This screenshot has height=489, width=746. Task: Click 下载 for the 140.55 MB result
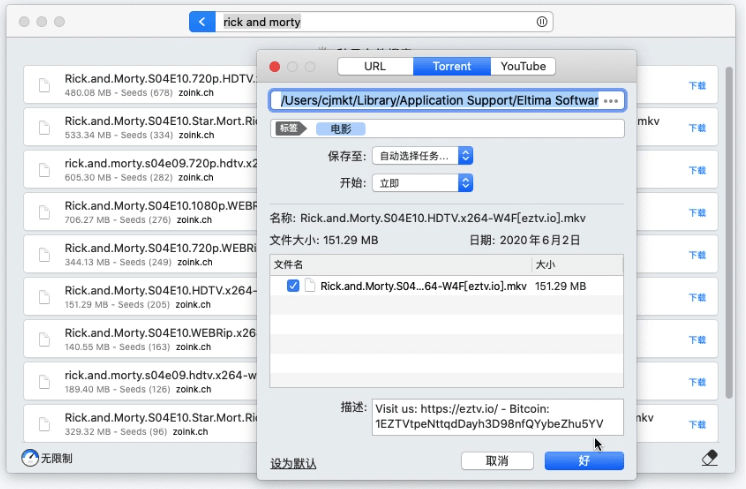(697, 340)
